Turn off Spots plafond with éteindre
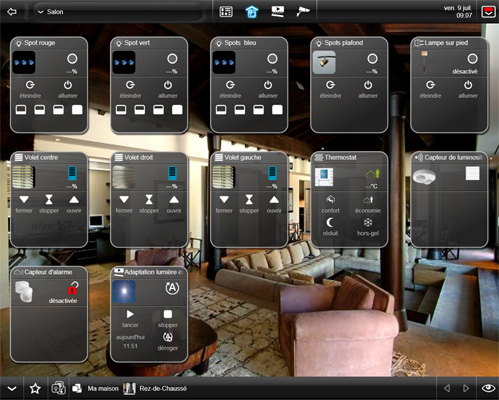 (x=330, y=89)
